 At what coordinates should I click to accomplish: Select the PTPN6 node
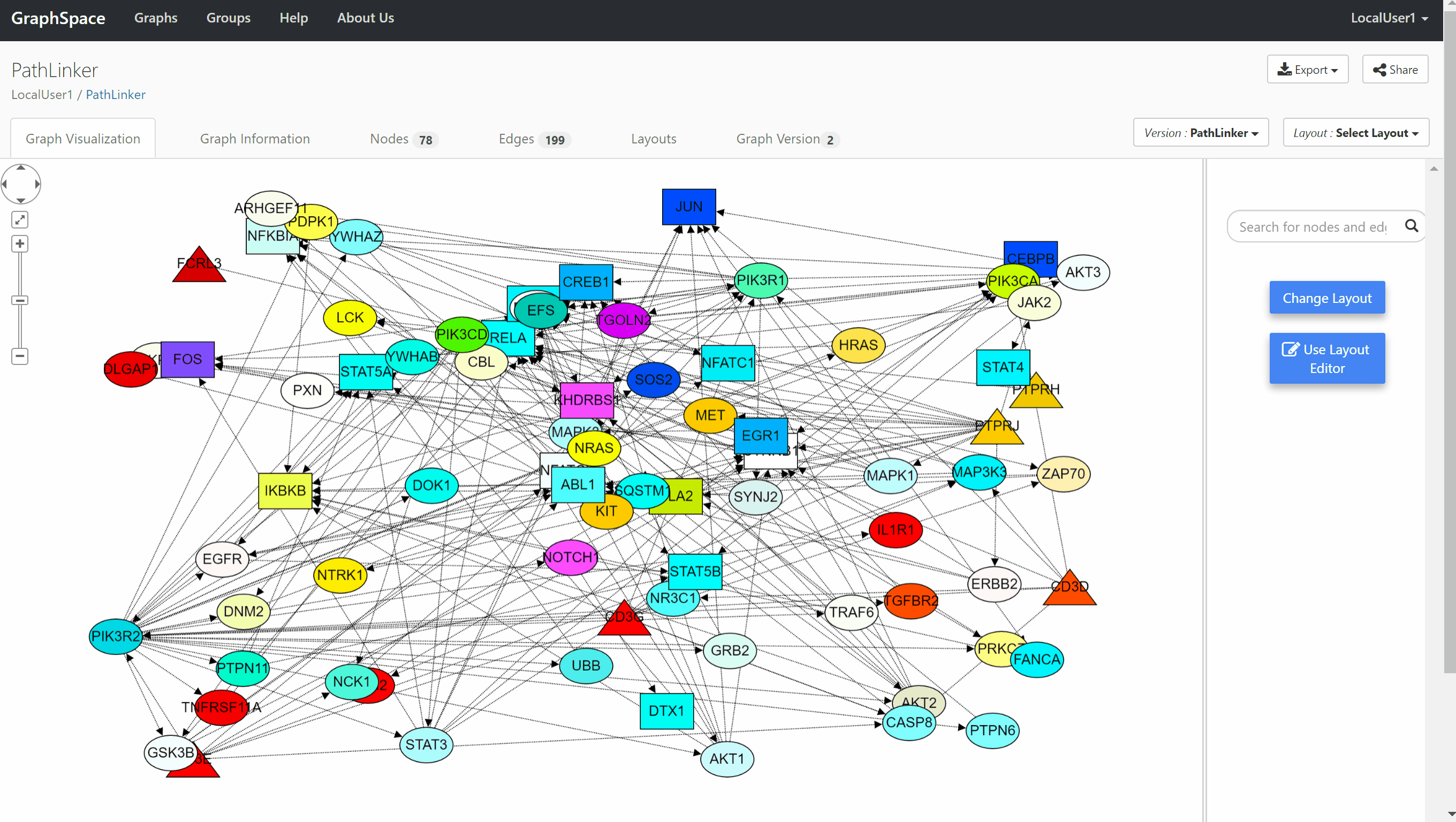[x=992, y=730]
